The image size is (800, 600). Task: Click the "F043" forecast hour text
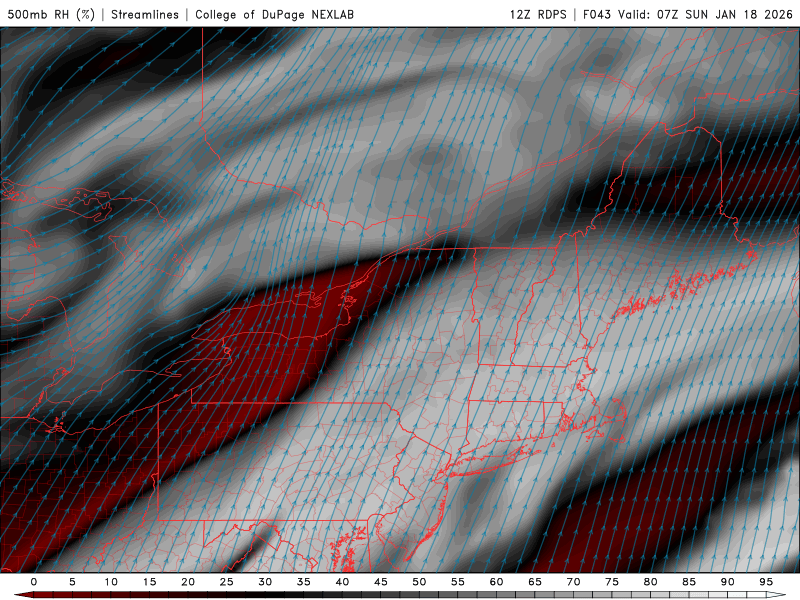pos(597,15)
